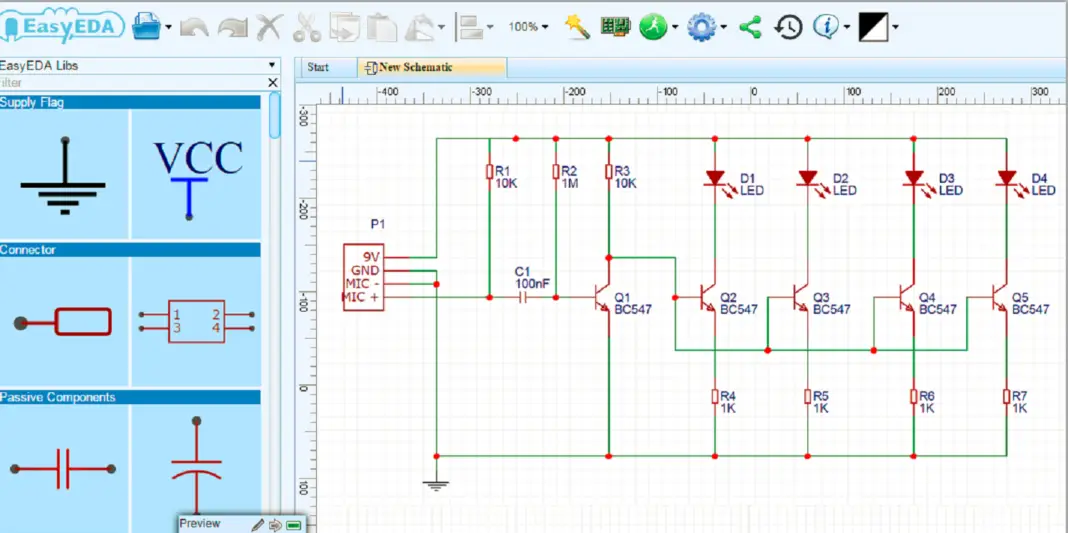
Task: Click the Convert to PCB icon
Action: tap(614, 27)
